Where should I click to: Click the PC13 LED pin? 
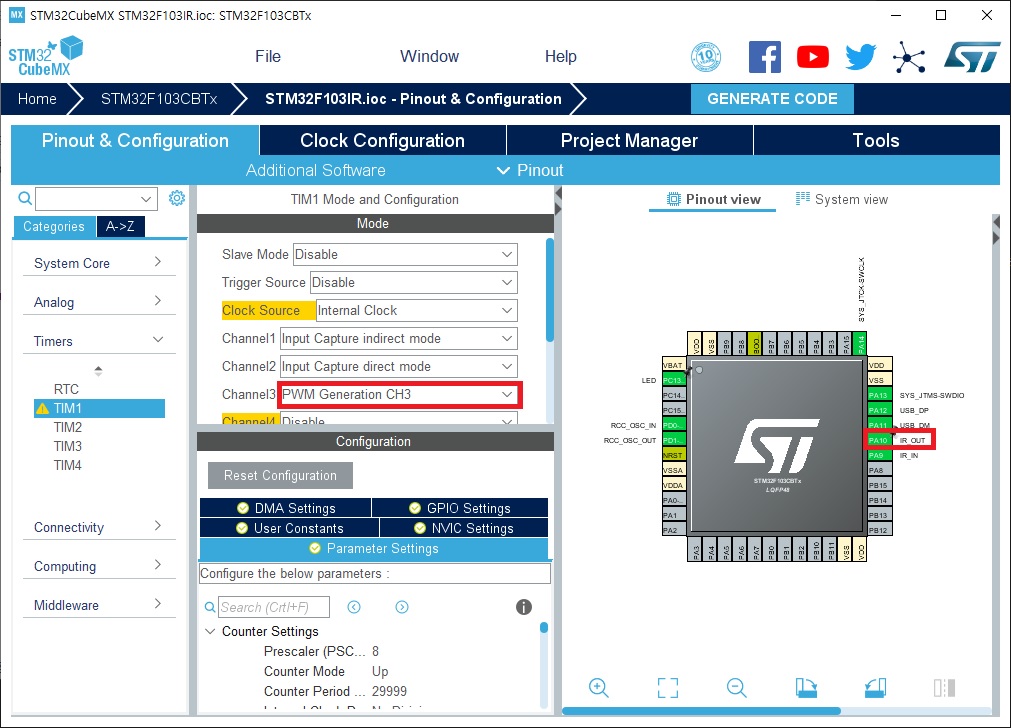(673, 380)
